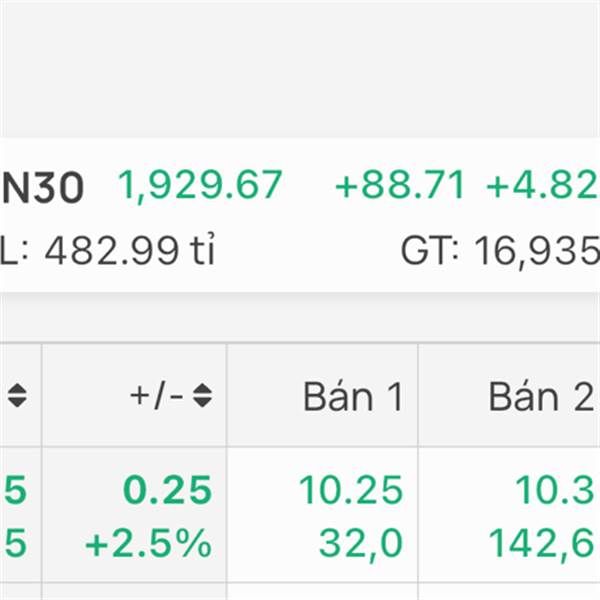Click the Bán 2 volume 142,6
This screenshot has width=600, height=600.
tap(543, 543)
